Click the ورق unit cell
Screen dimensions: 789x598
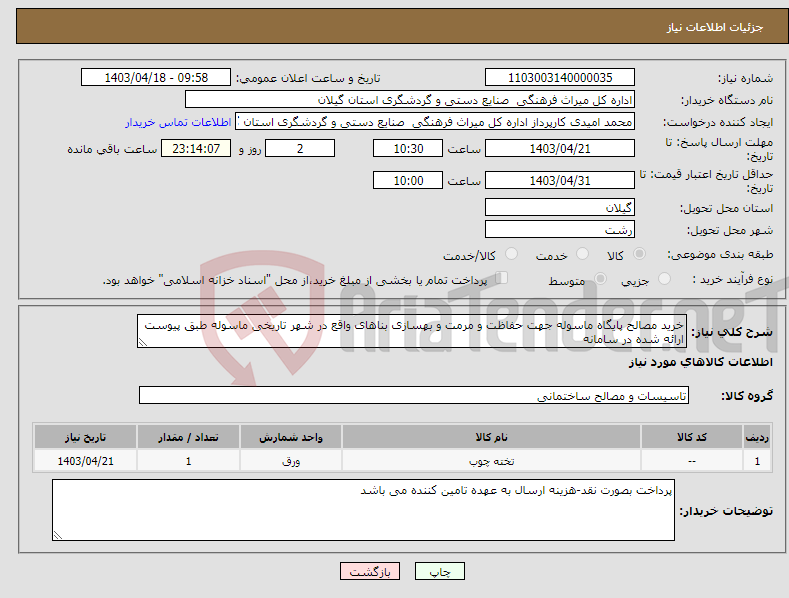point(291,461)
